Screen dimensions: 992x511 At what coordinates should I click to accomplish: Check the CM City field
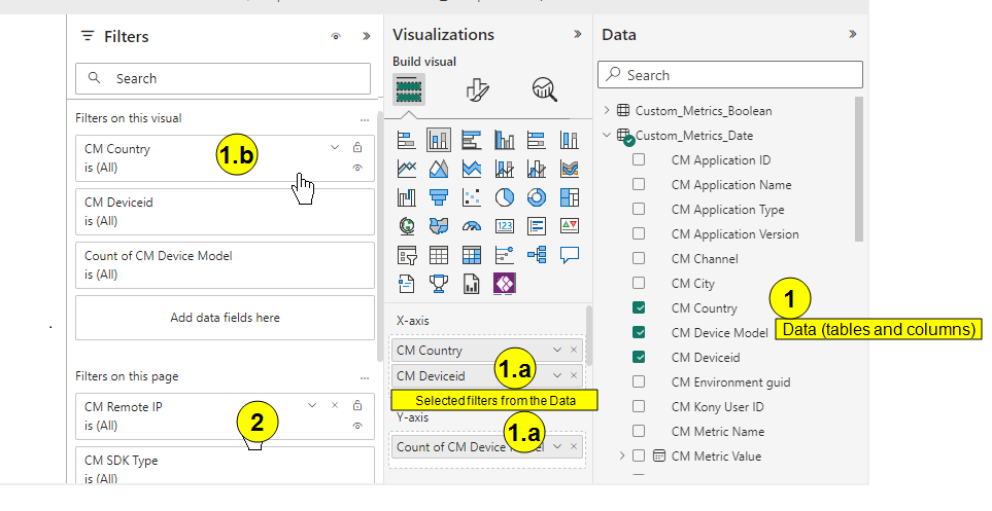coord(639,283)
